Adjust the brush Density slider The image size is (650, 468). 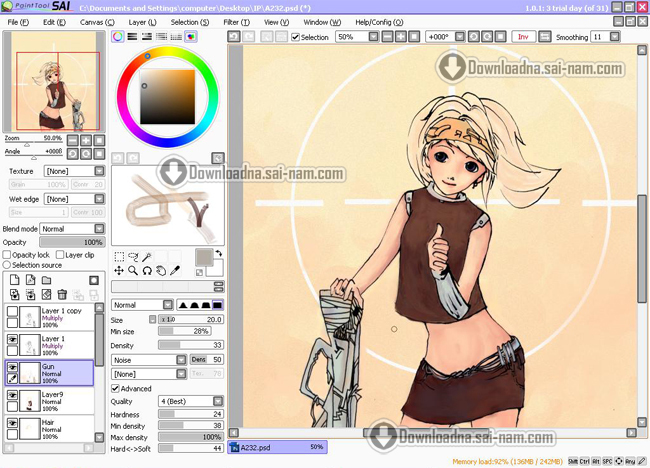pyautogui.click(x=191, y=345)
